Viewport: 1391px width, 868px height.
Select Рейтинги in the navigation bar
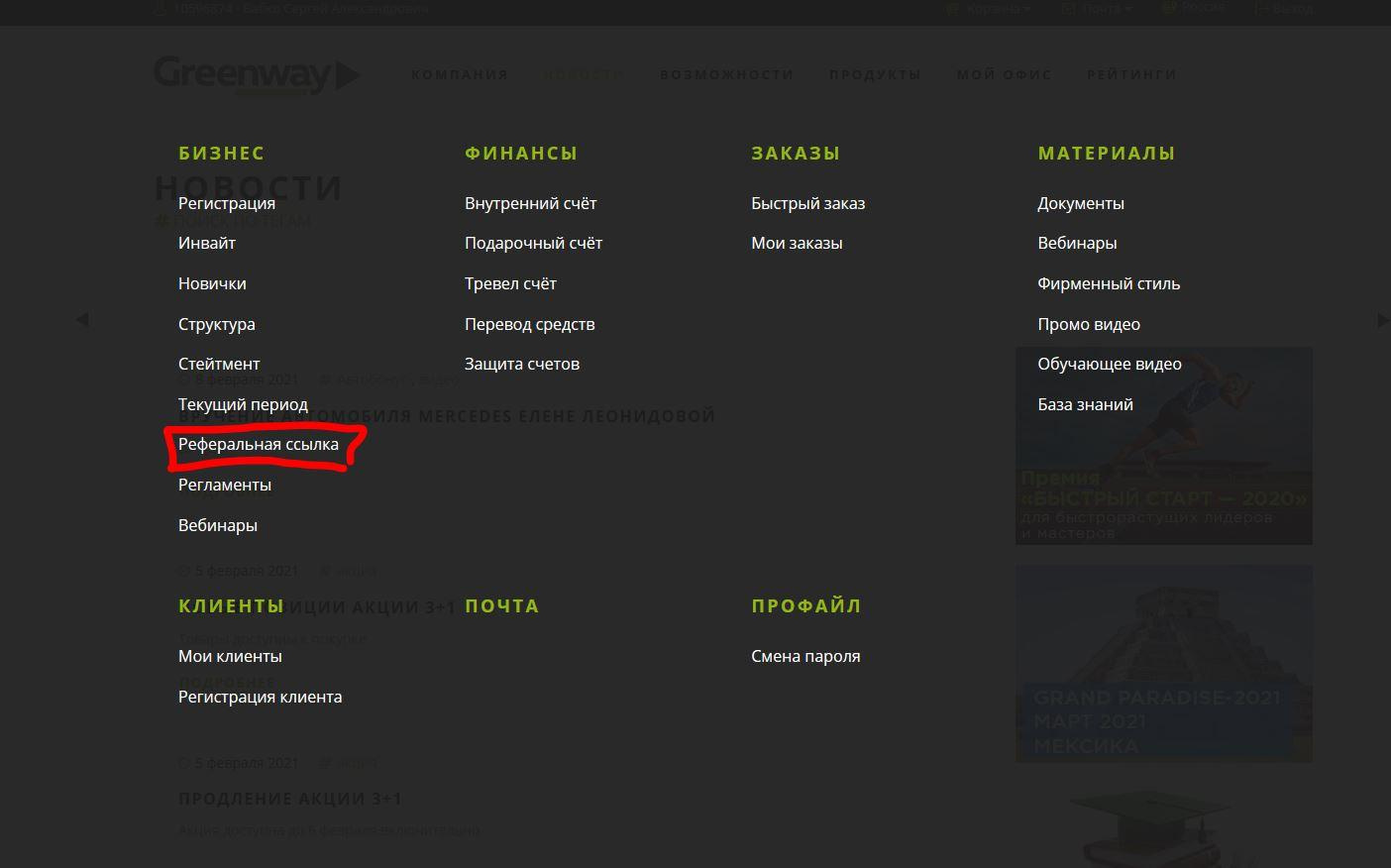[1131, 74]
